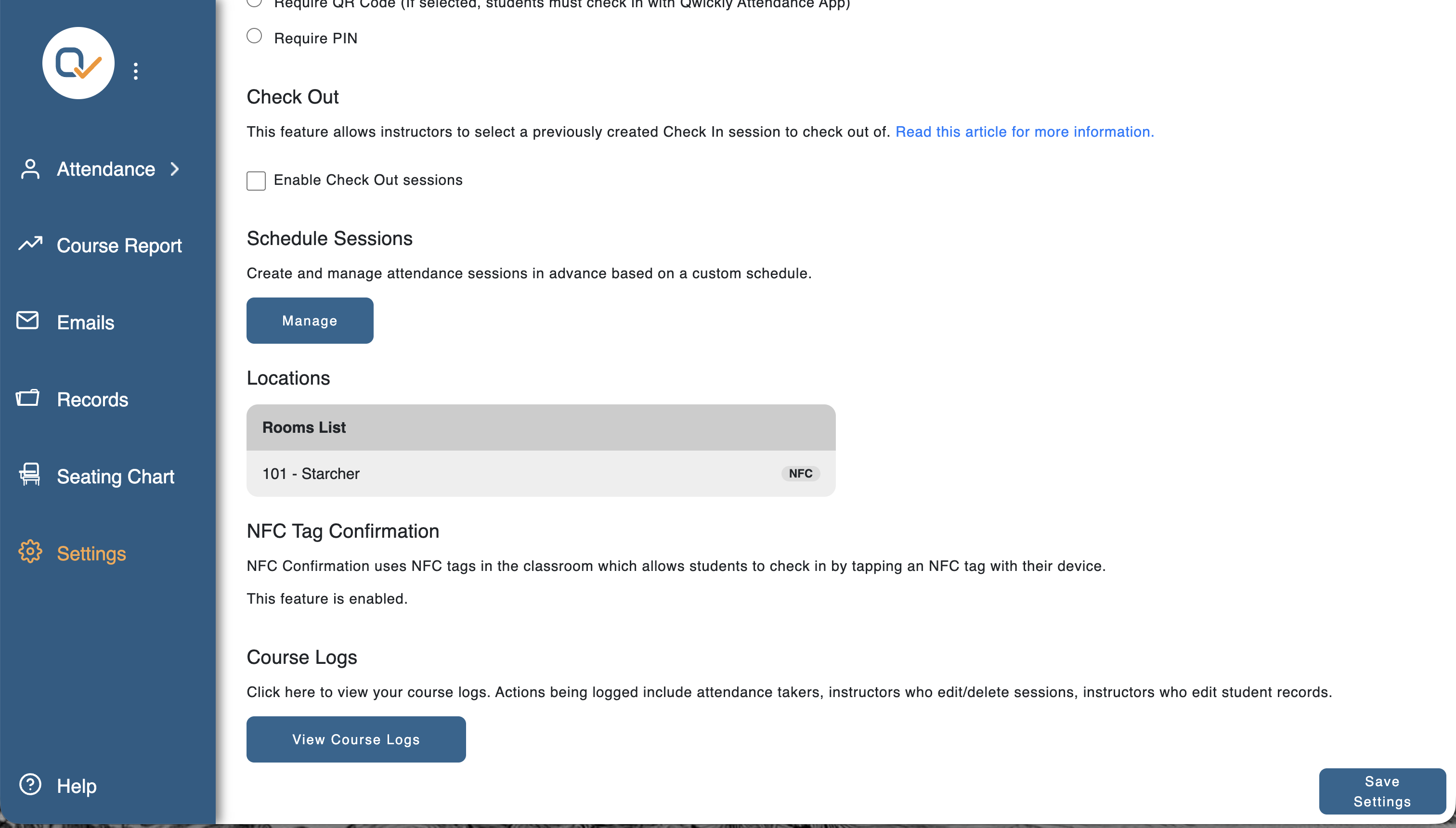Screen dimensions: 1456x828
Task: Select the Require QR Code radio option
Action: coord(254,2)
